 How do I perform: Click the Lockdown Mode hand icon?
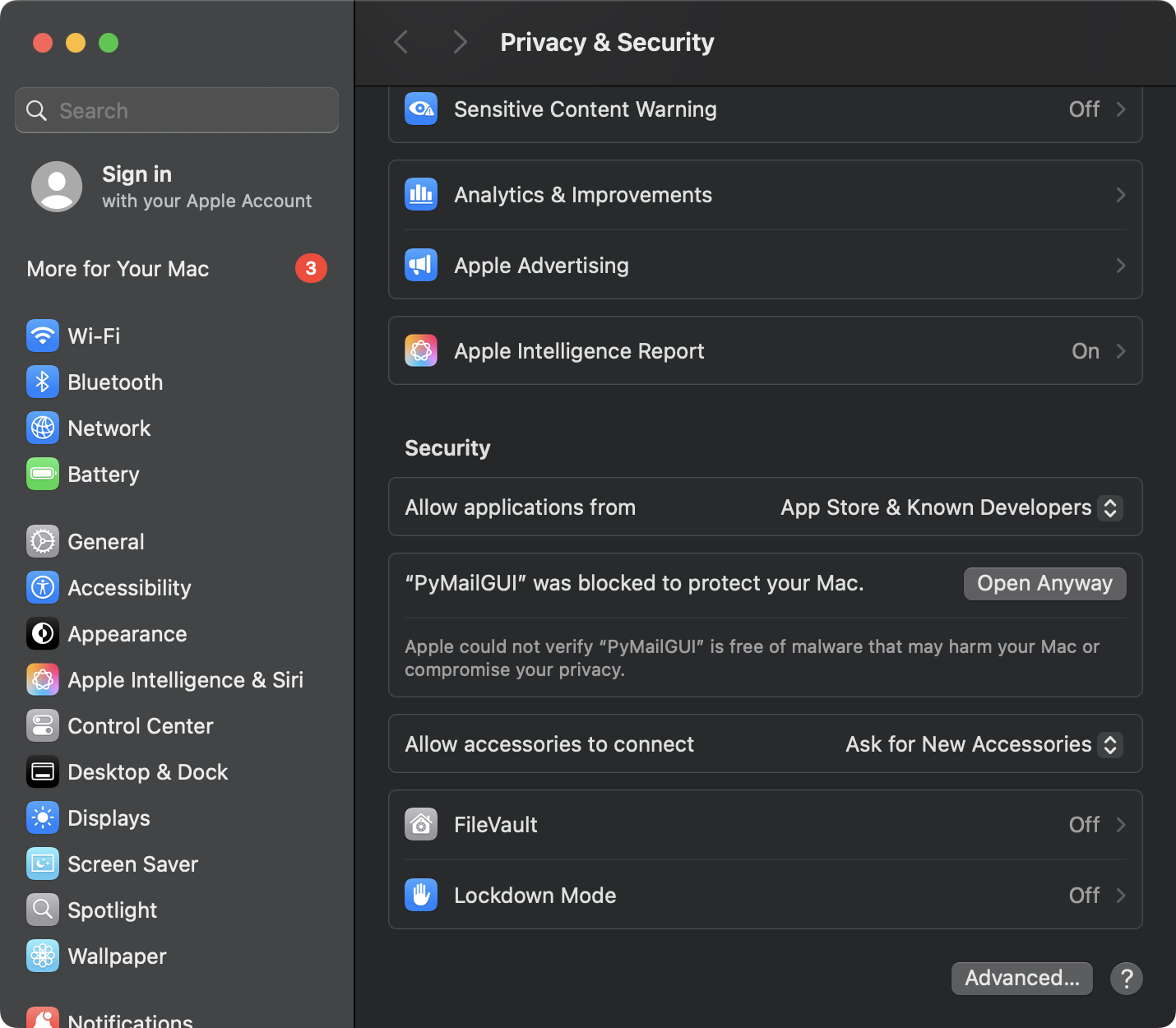[421, 895]
